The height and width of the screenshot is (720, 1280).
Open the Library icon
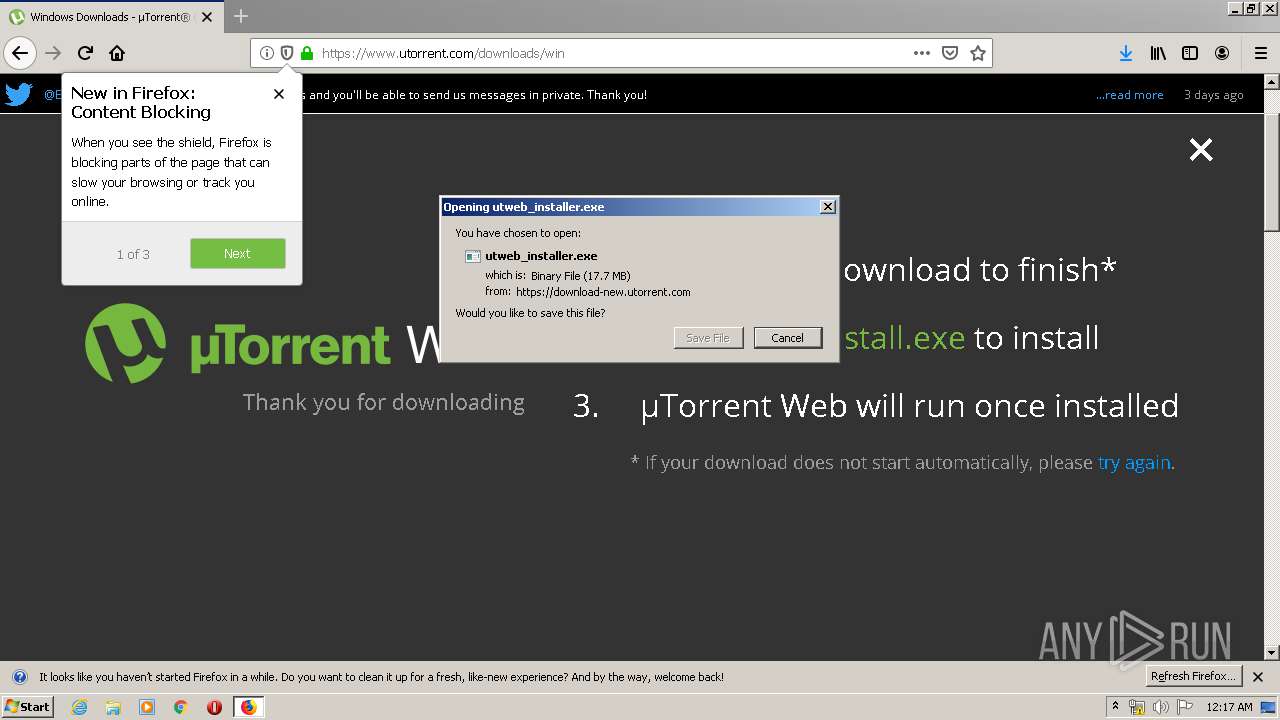click(1158, 53)
